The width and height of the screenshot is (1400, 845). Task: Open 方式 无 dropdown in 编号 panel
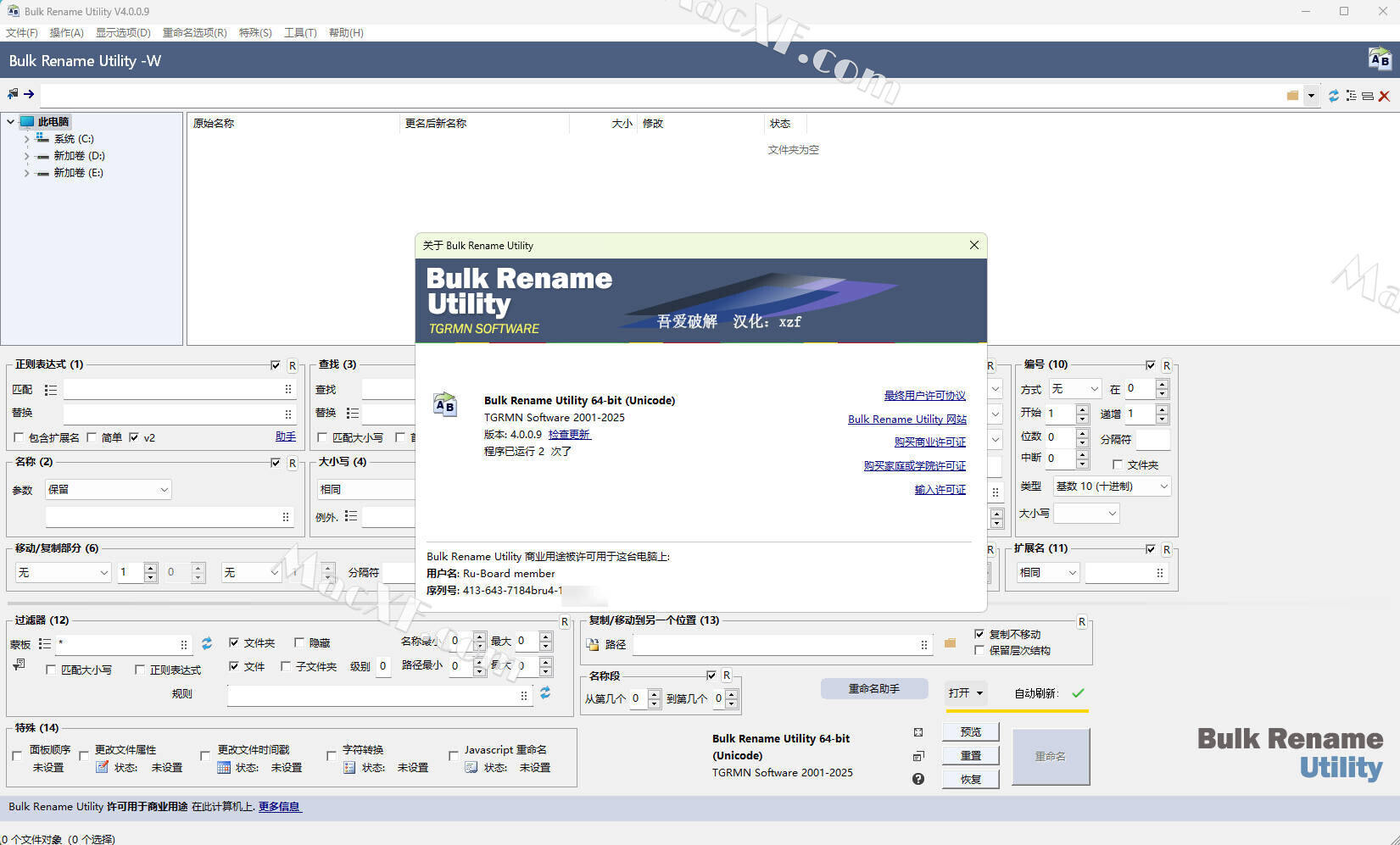click(x=1075, y=389)
